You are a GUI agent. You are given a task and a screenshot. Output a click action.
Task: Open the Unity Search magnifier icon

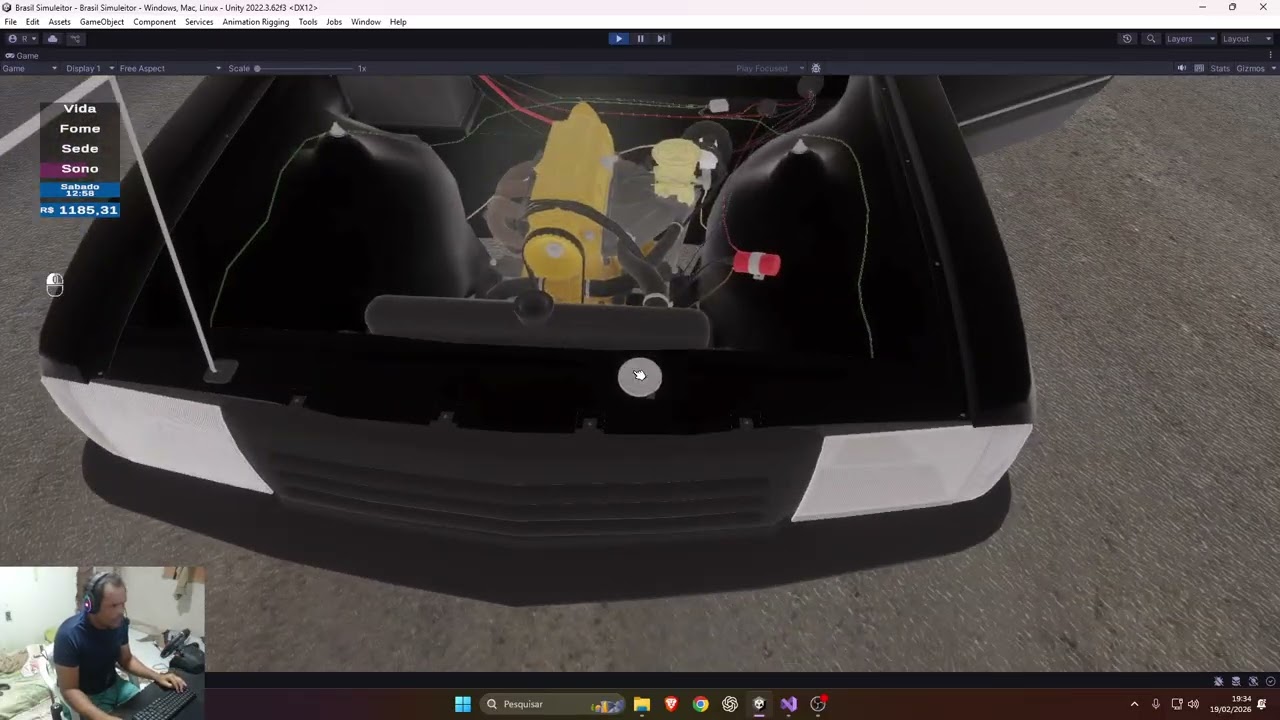pyautogui.click(x=1151, y=39)
